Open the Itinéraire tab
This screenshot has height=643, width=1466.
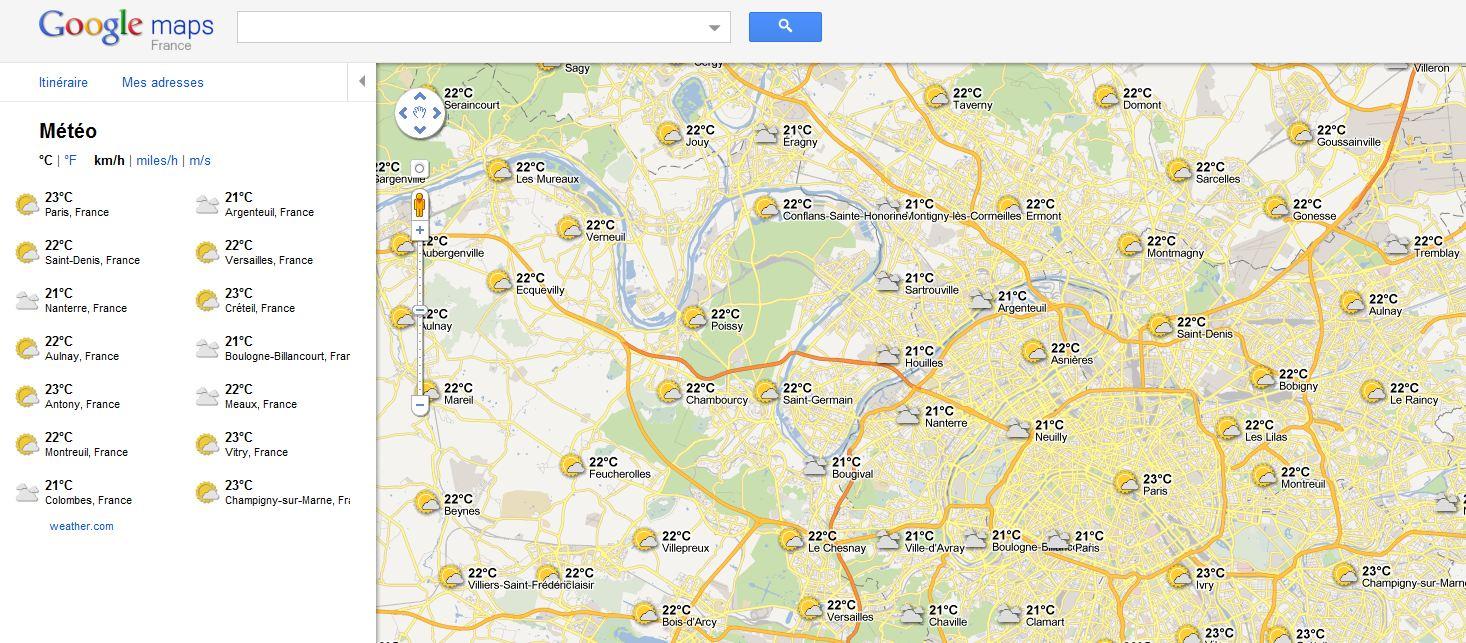pos(63,82)
